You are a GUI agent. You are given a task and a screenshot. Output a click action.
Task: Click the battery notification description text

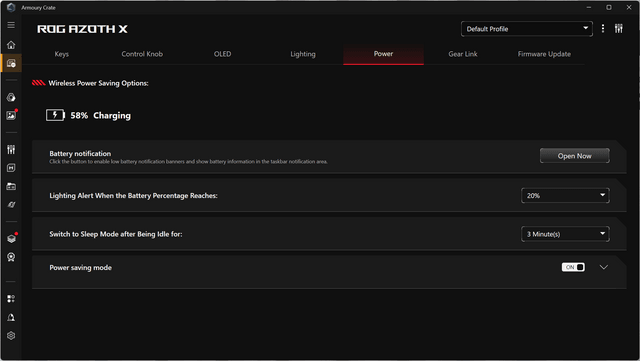tap(188, 162)
